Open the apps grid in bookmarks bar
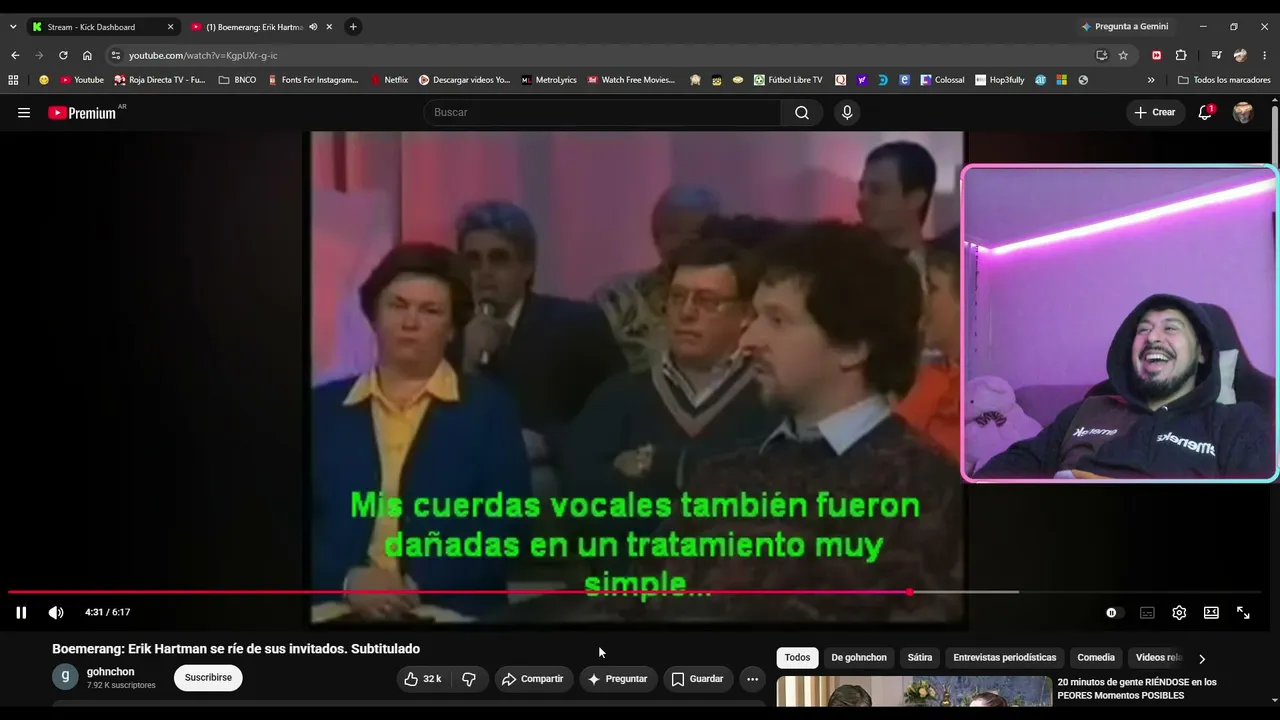 [13, 80]
